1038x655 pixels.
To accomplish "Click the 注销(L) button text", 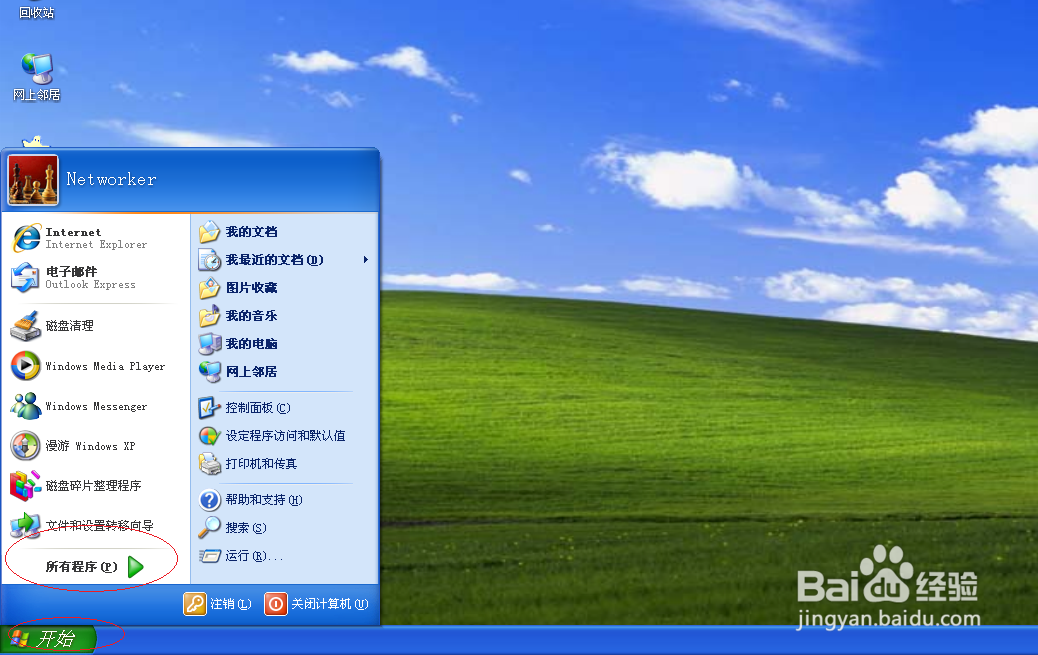I will [x=231, y=604].
